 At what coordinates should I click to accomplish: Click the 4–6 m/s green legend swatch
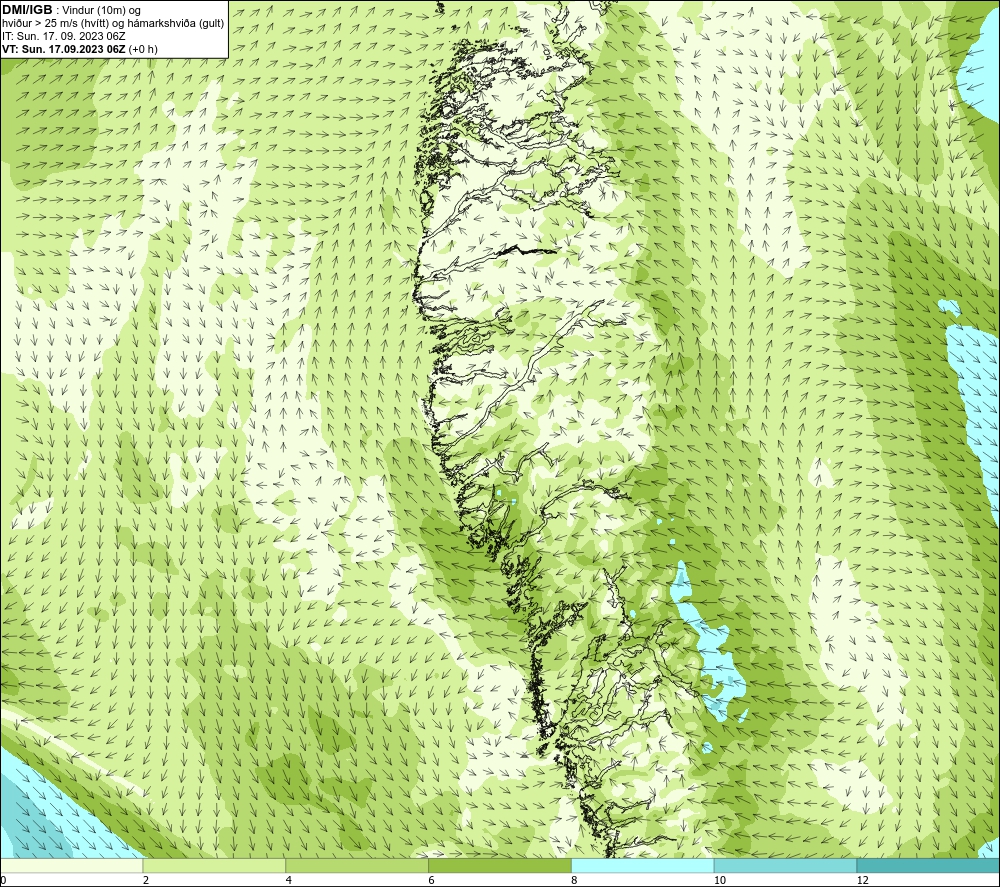point(357,866)
